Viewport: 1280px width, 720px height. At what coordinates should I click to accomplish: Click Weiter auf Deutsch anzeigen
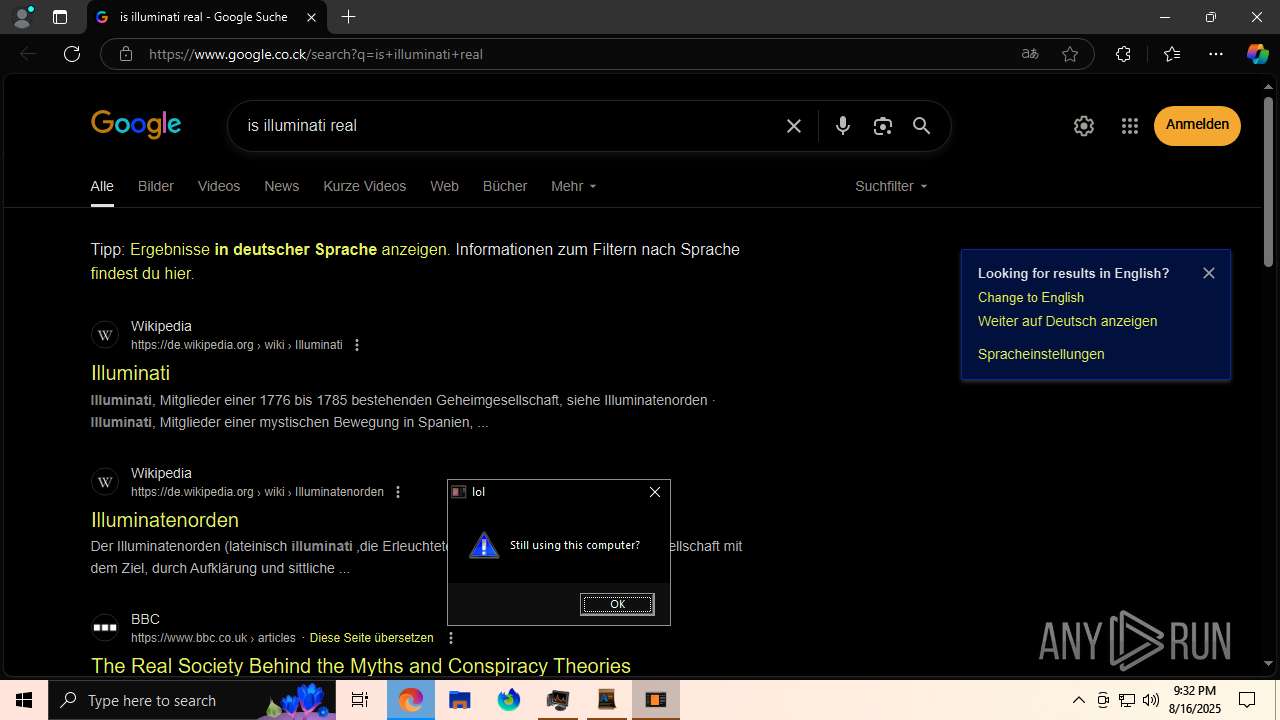pos(1067,321)
